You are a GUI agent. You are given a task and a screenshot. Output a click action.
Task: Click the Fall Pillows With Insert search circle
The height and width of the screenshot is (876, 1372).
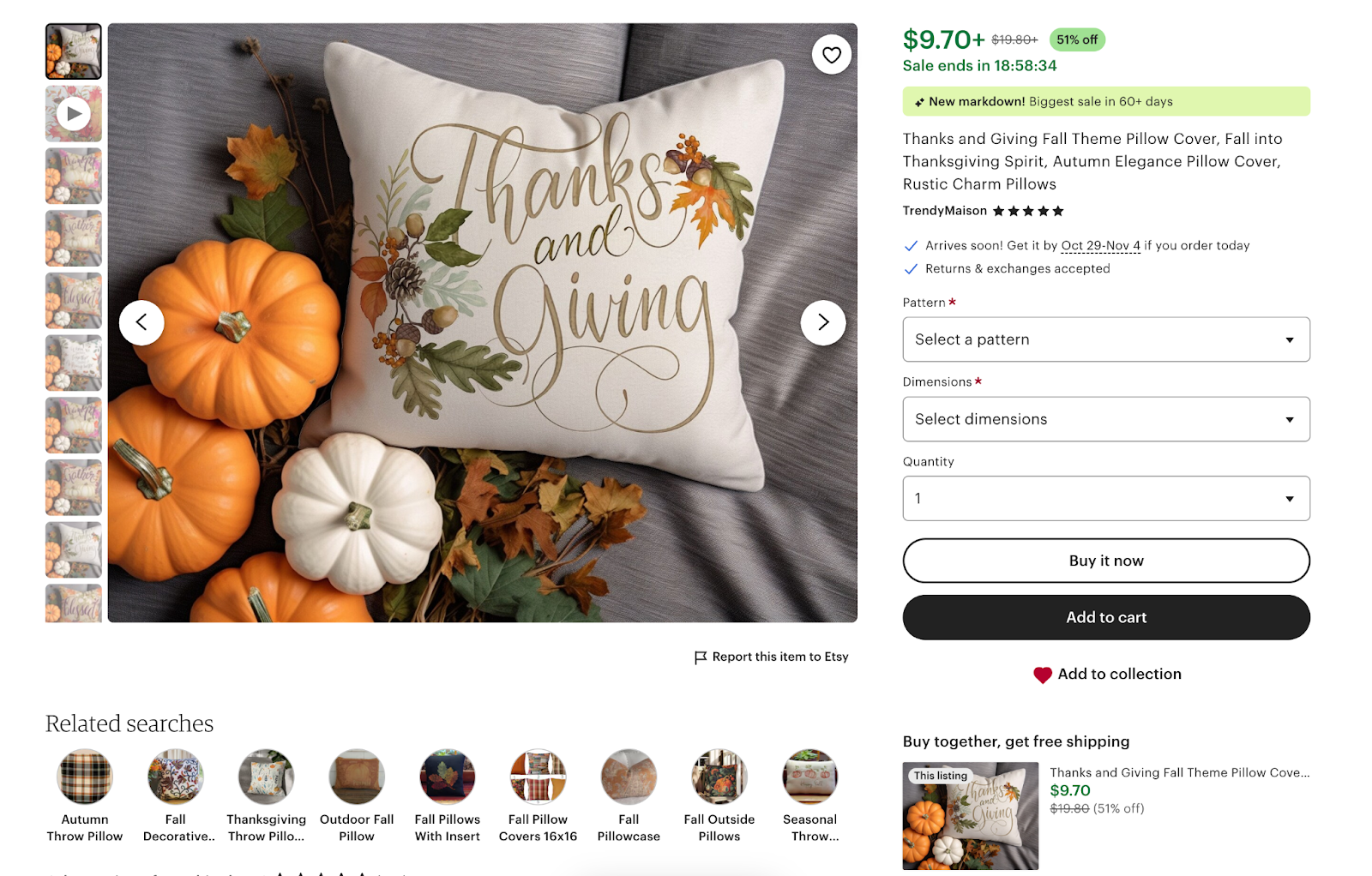(447, 776)
